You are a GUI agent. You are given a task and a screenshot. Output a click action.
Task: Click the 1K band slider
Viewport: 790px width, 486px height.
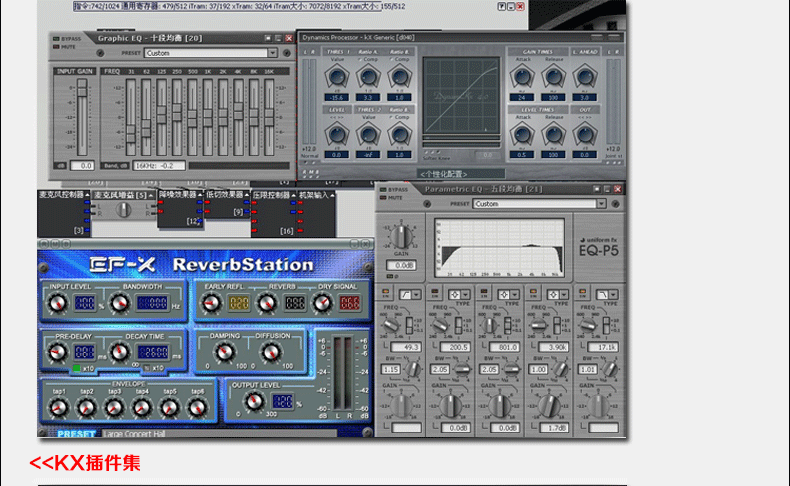pos(208,118)
